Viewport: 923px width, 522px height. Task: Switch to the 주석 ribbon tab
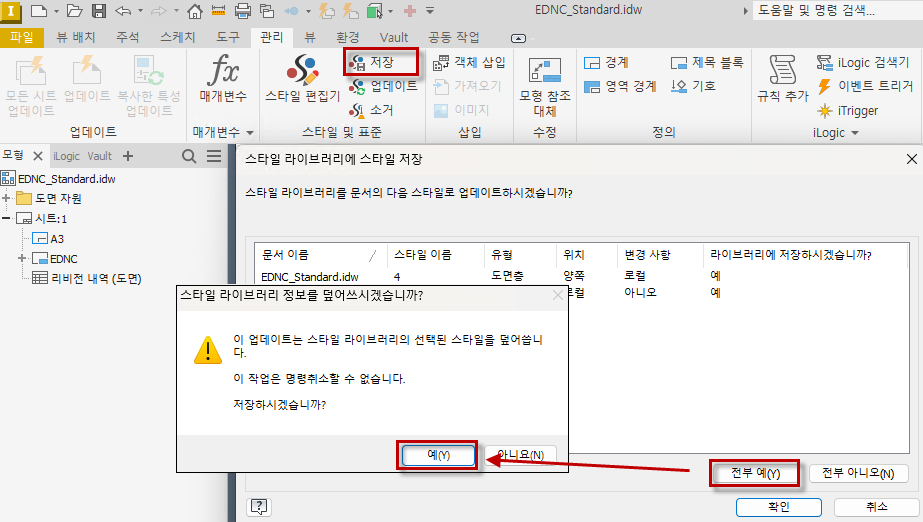coord(127,37)
